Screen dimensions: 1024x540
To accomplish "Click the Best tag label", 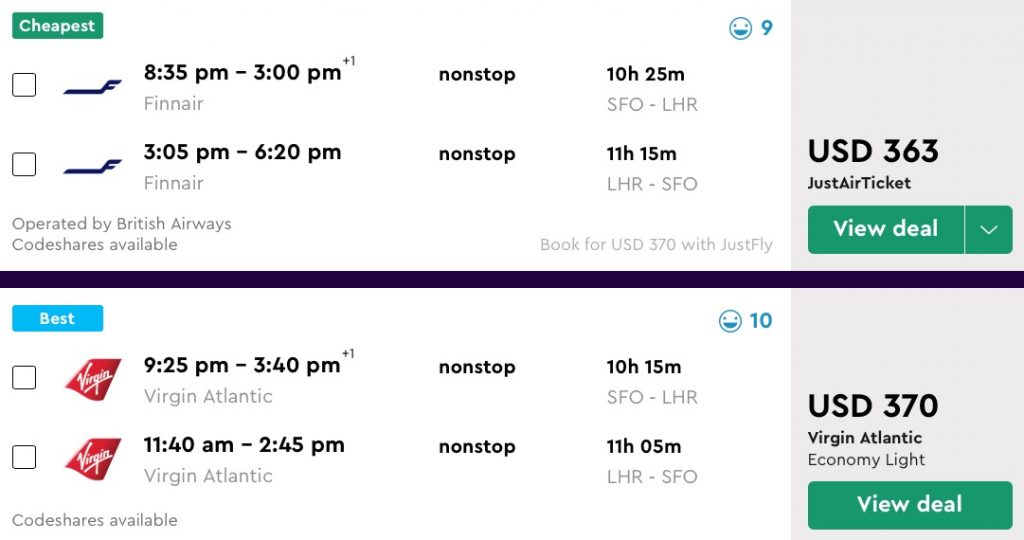I will [57, 319].
